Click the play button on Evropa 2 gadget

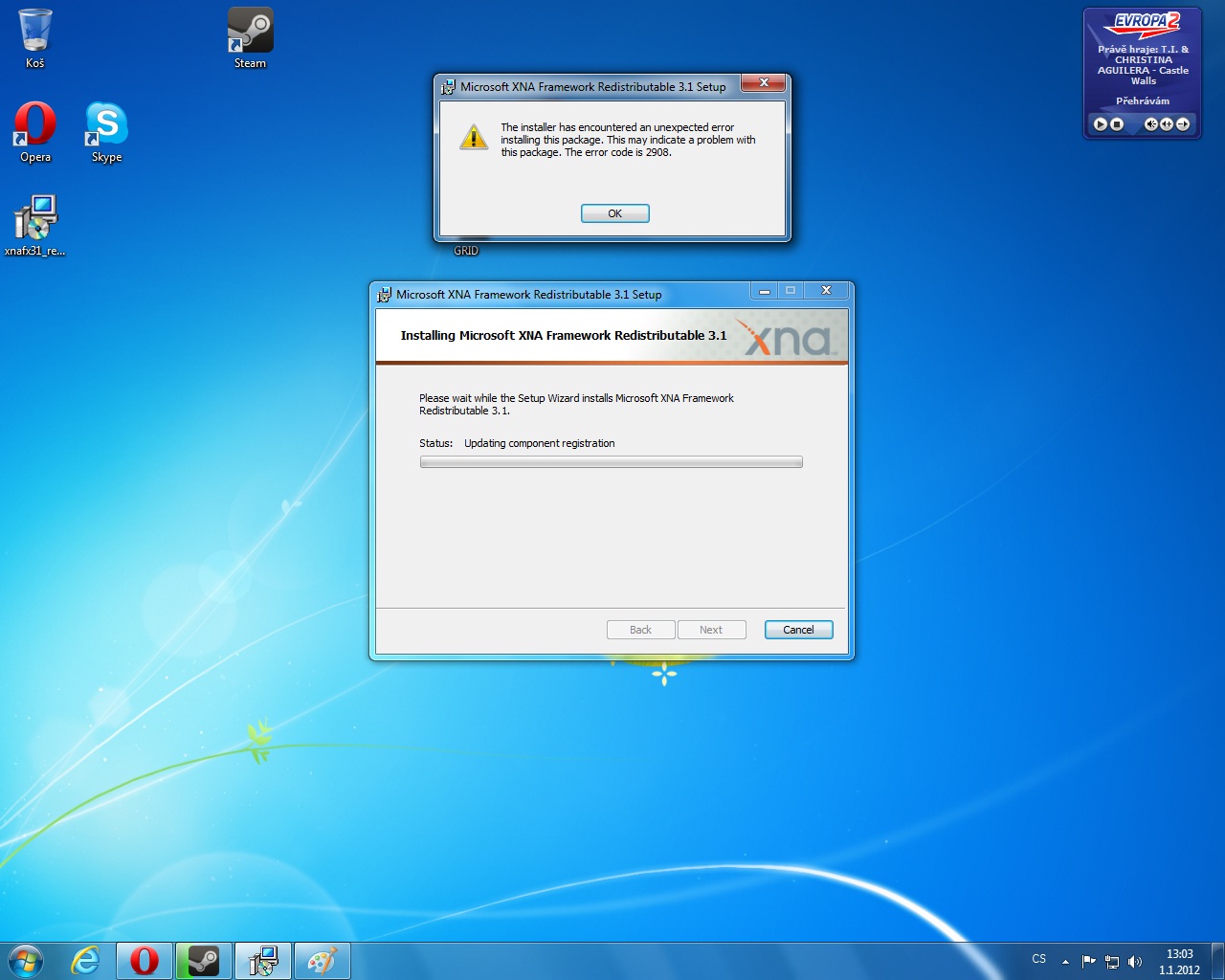tap(1101, 123)
